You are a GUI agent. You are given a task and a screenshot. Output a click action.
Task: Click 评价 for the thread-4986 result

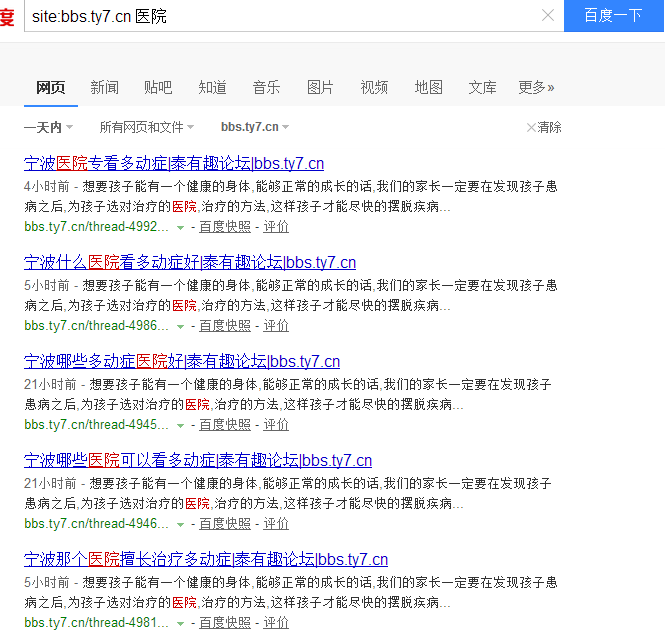pos(276,326)
